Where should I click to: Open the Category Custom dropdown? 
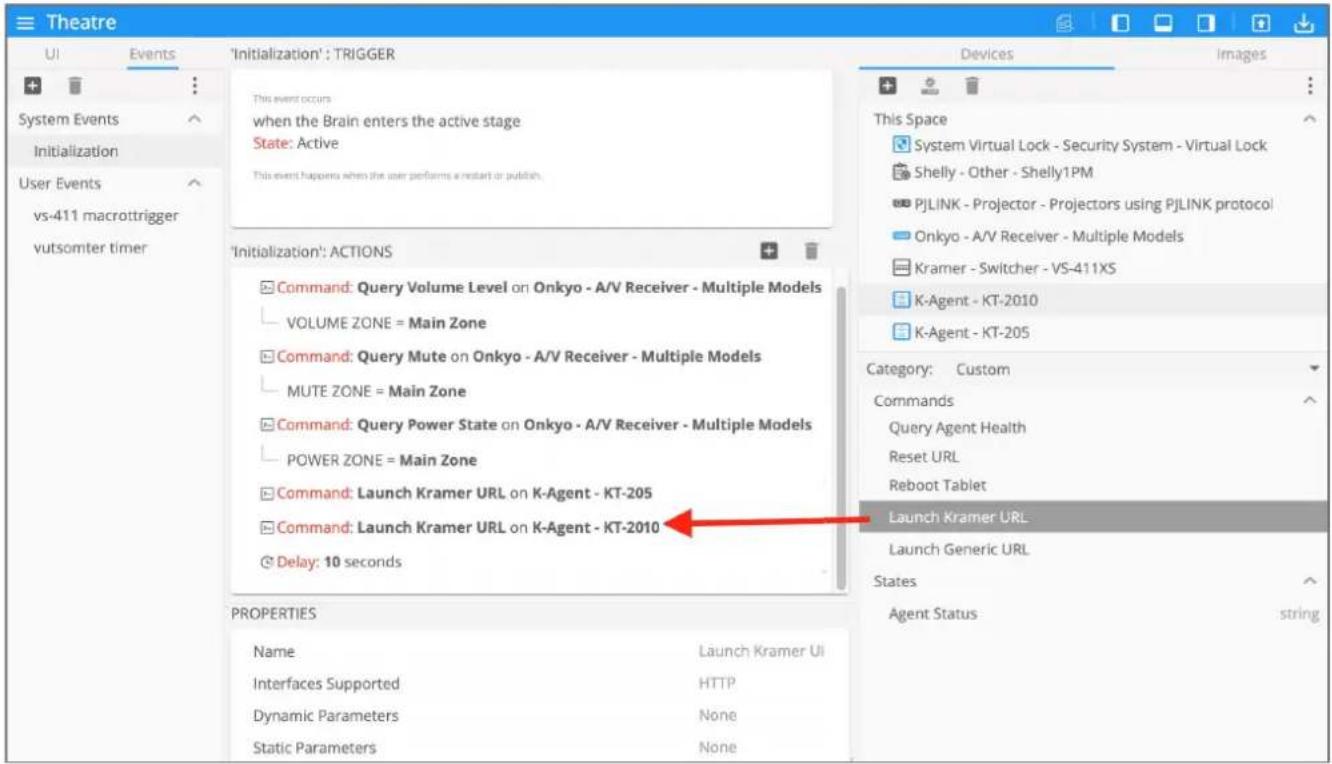point(1095,369)
